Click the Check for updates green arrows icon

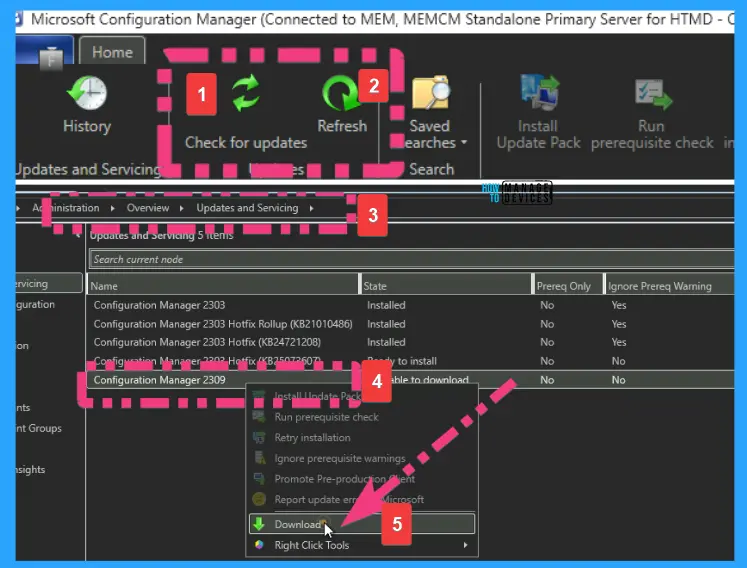click(246, 92)
